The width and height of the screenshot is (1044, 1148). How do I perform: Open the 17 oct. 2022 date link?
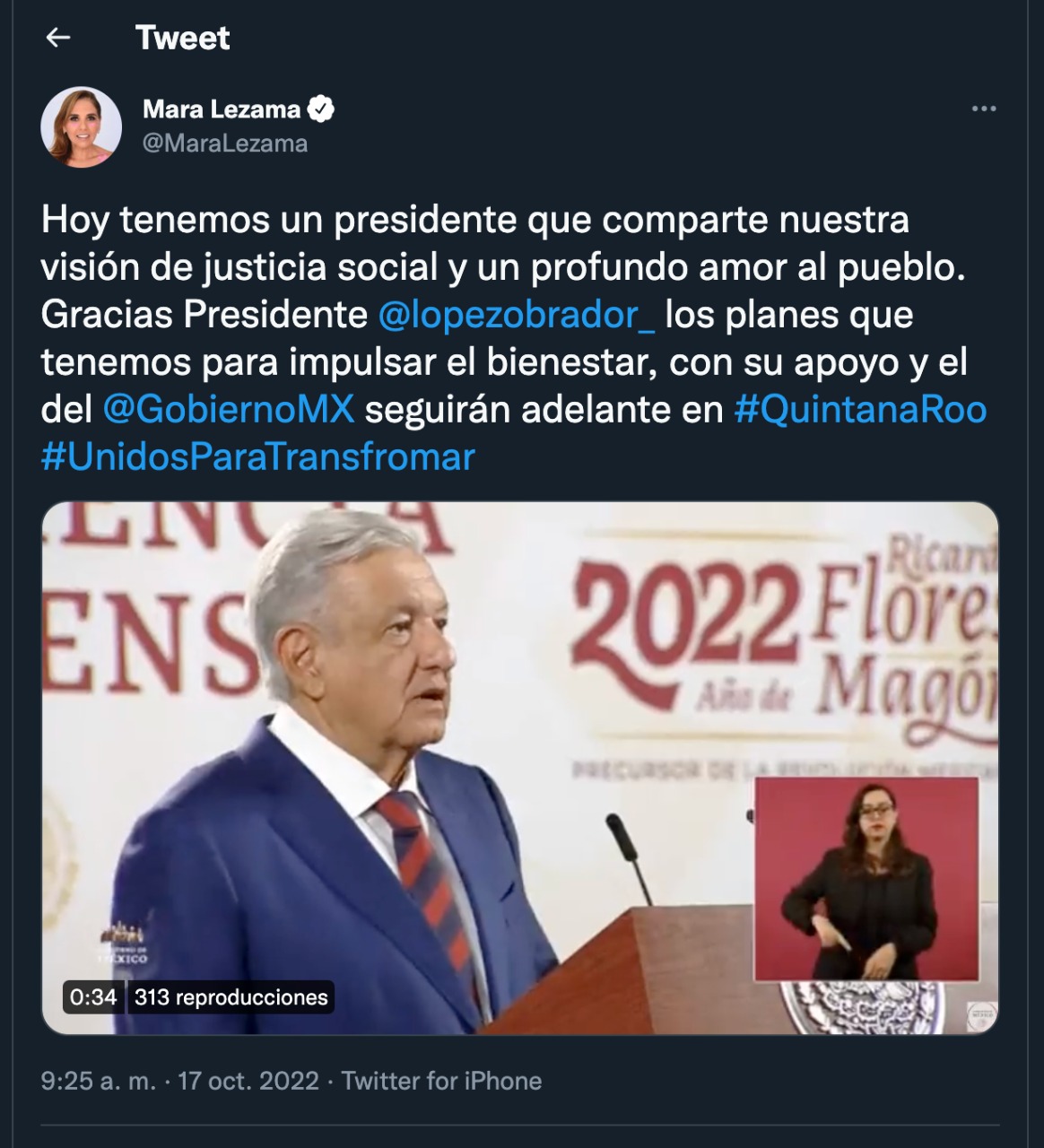(248, 1081)
